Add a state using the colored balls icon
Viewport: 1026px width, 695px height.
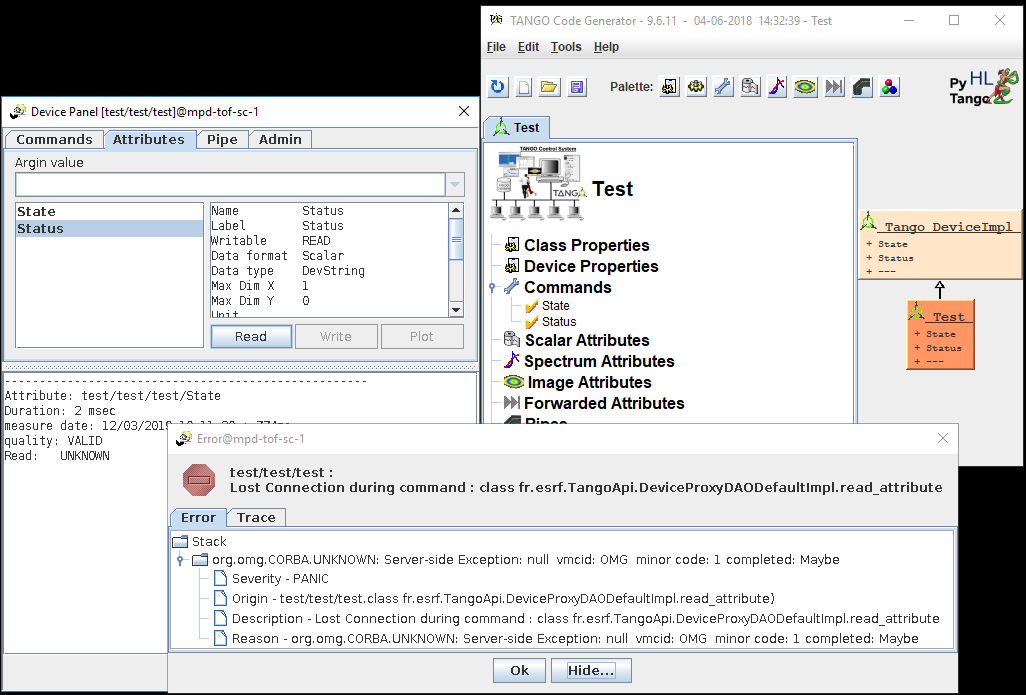click(x=890, y=86)
